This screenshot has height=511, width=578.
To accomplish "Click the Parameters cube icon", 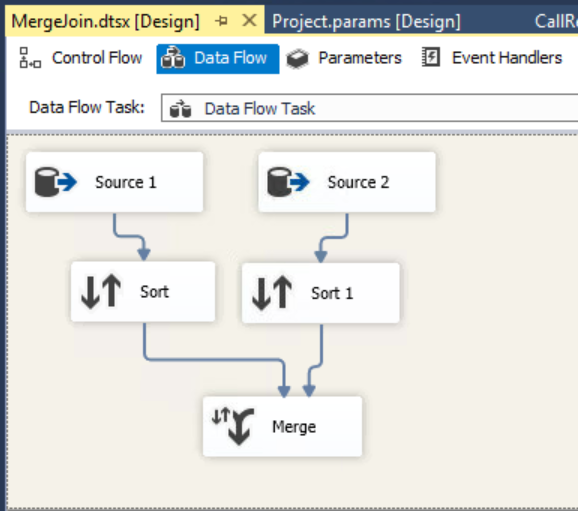I will [x=297, y=58].
